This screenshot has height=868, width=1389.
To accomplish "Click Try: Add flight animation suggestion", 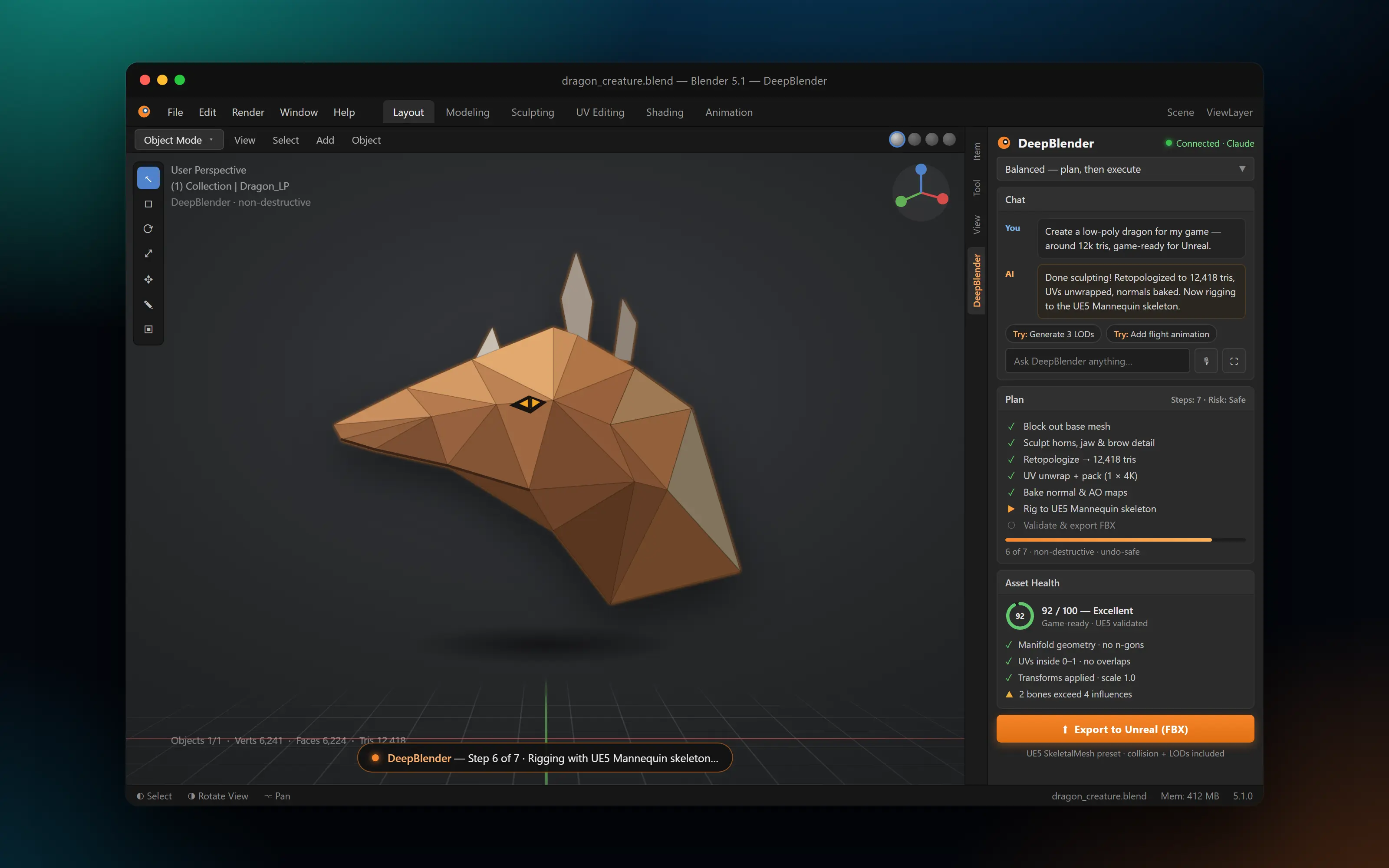I will pos(1161,334).
